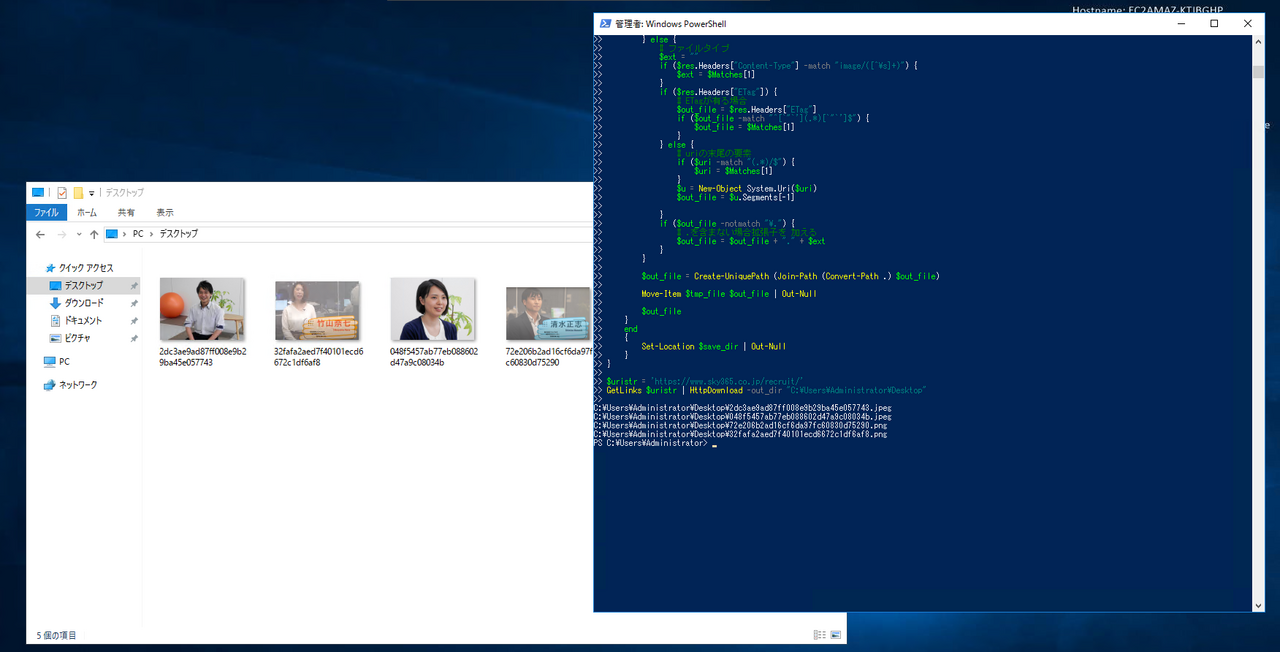Expand the PC breadcrumb chevron in address bar
The image size is (1280, 652).
(153, 234)
